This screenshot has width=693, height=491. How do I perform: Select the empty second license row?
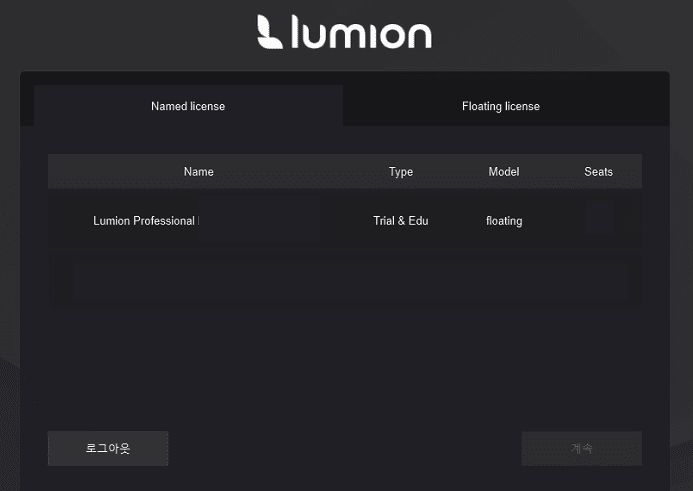click(345, 281)
